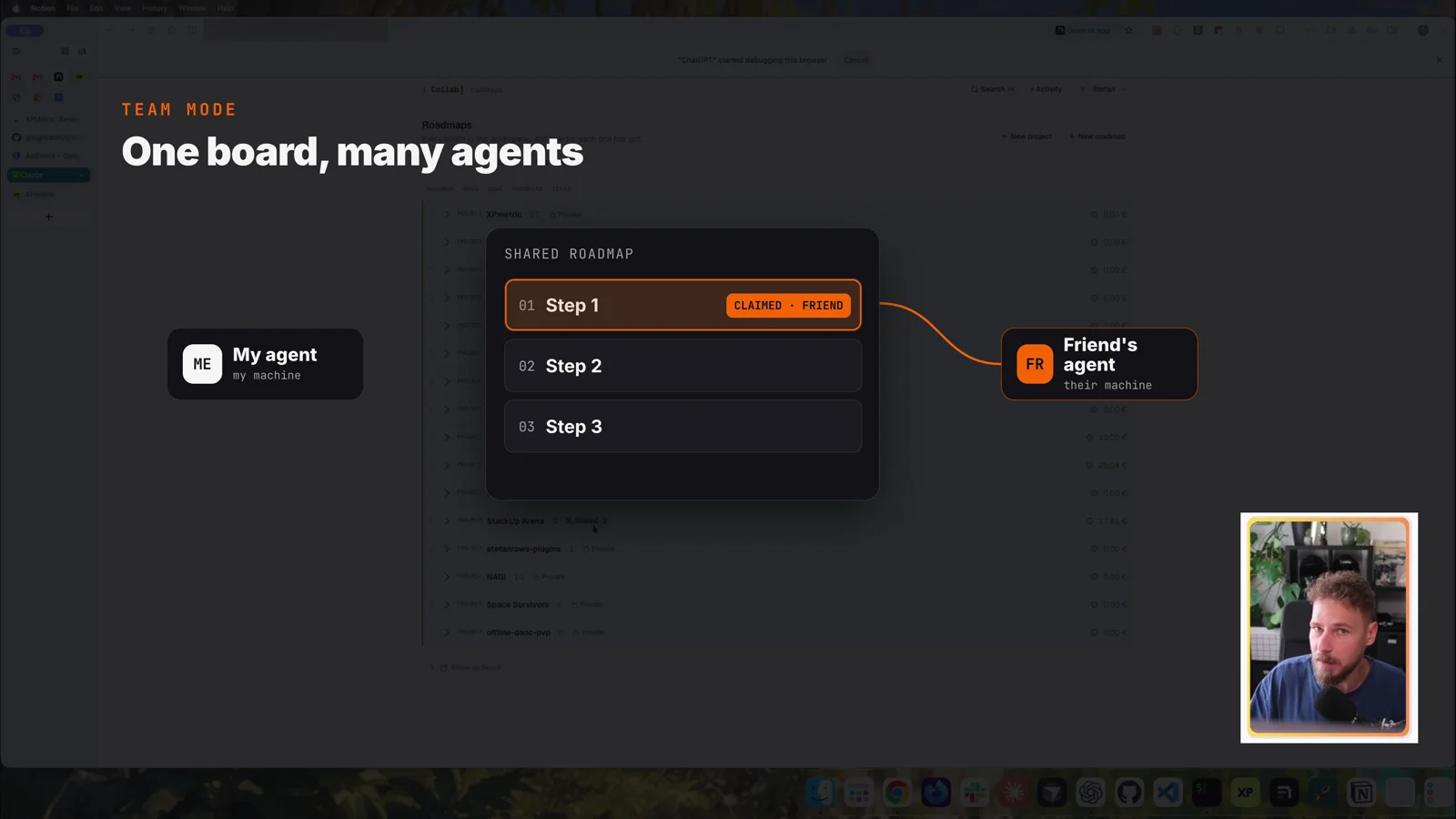Open GitHub Desktop from the dock

tap(1129, 793)
